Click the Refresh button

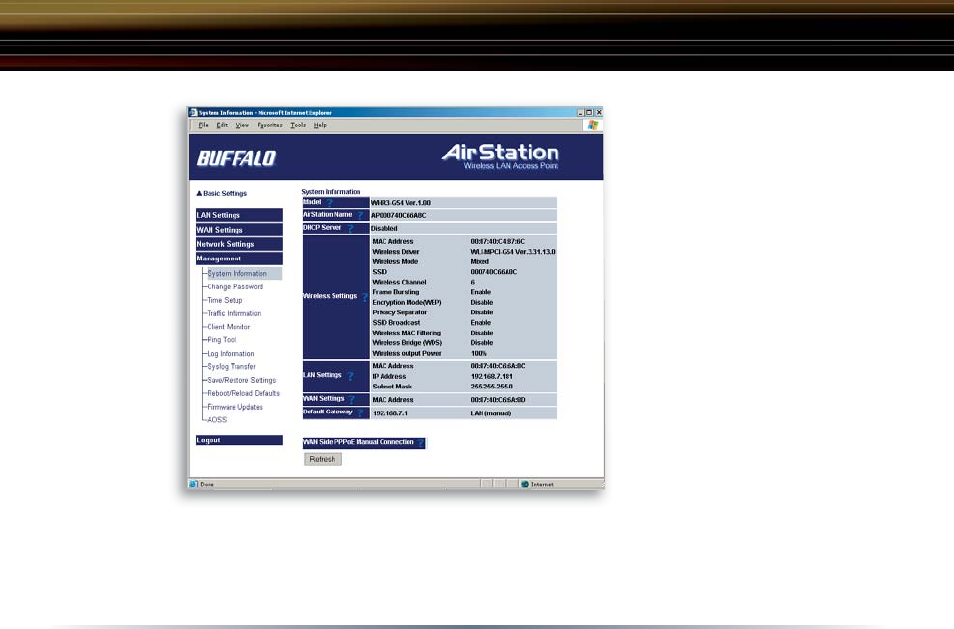click(322, 459)
